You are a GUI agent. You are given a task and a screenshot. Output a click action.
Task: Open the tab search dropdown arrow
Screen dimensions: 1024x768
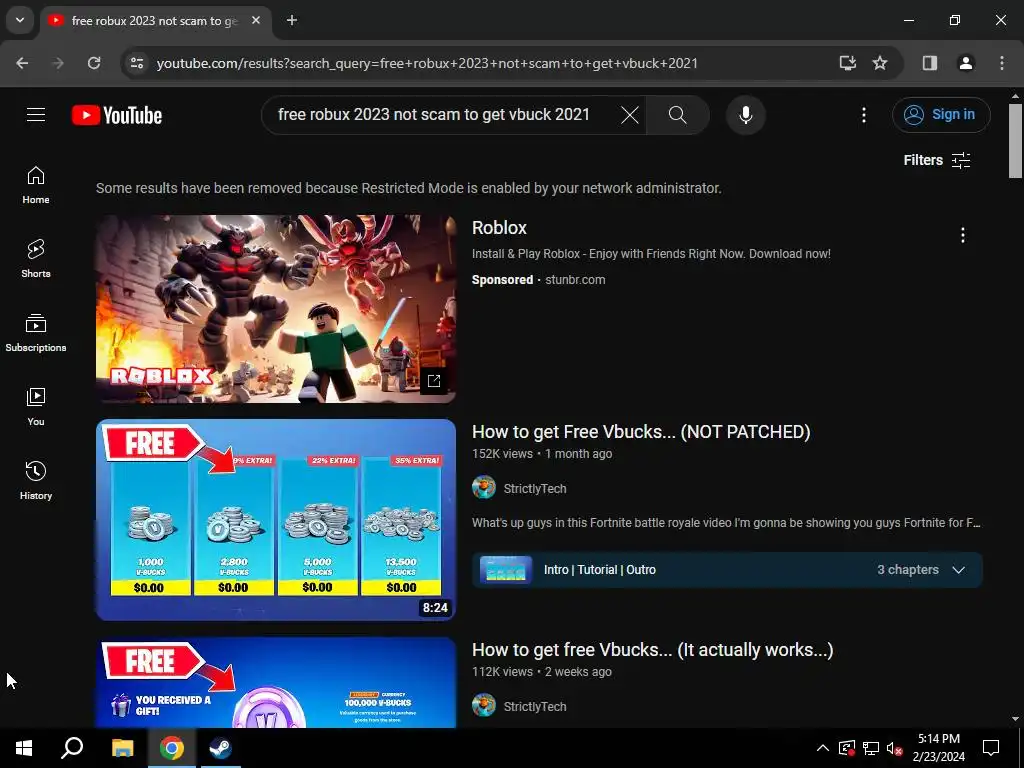(20, 20)
